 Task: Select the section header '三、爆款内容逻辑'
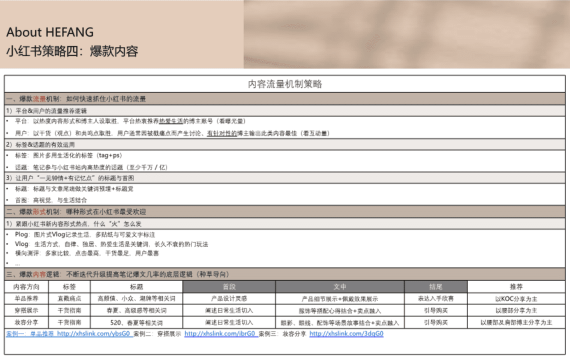tap(285, 274)
